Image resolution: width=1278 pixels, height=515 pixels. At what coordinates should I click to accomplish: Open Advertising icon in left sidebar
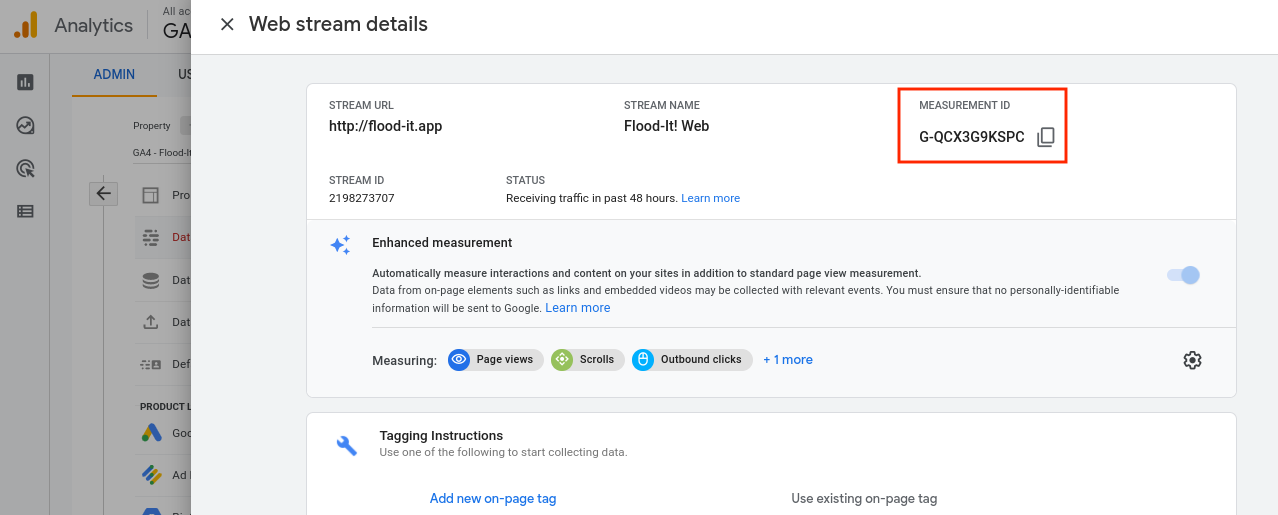[25, 168]
